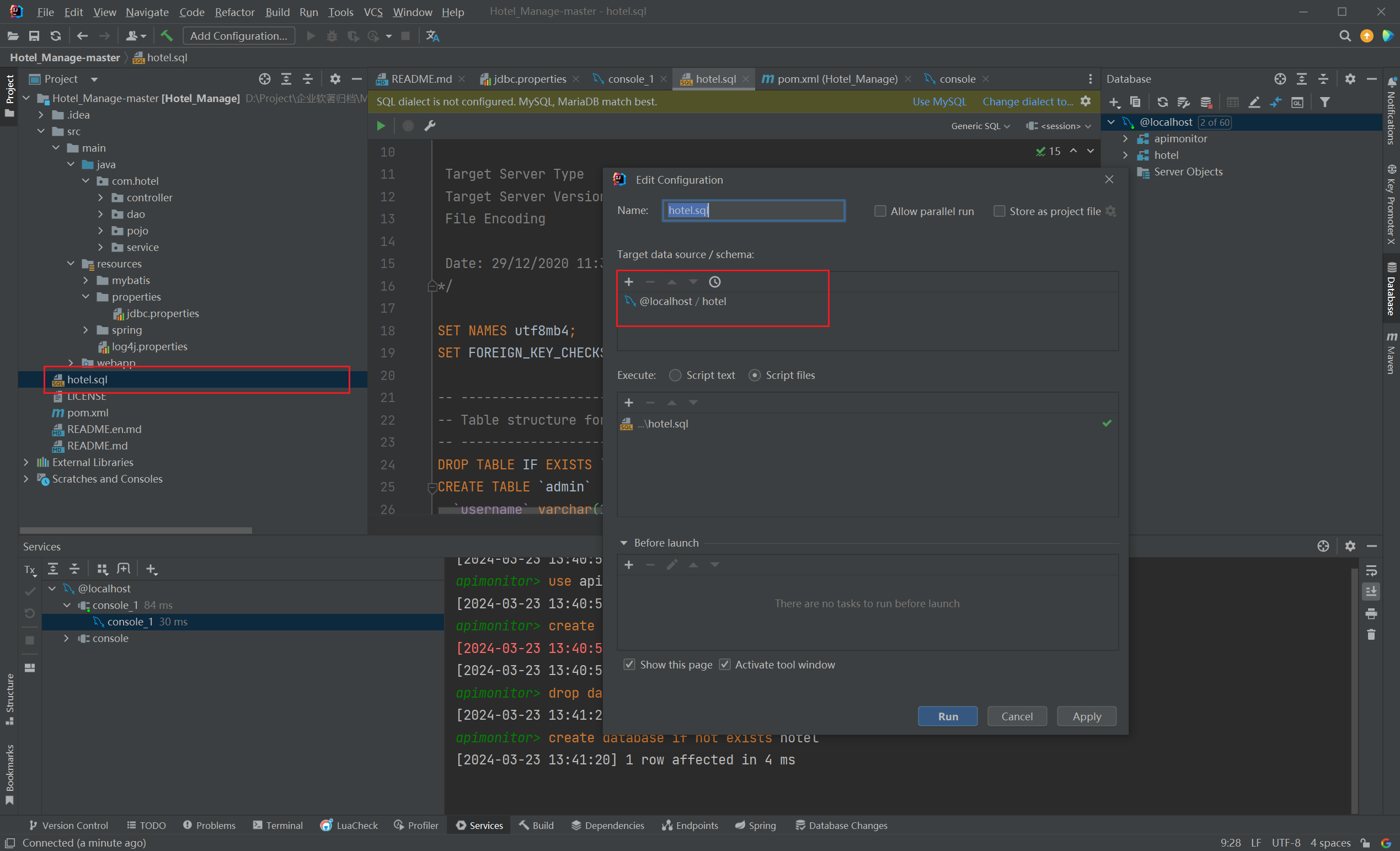Expand the console node in Services tree

(67, 639)
